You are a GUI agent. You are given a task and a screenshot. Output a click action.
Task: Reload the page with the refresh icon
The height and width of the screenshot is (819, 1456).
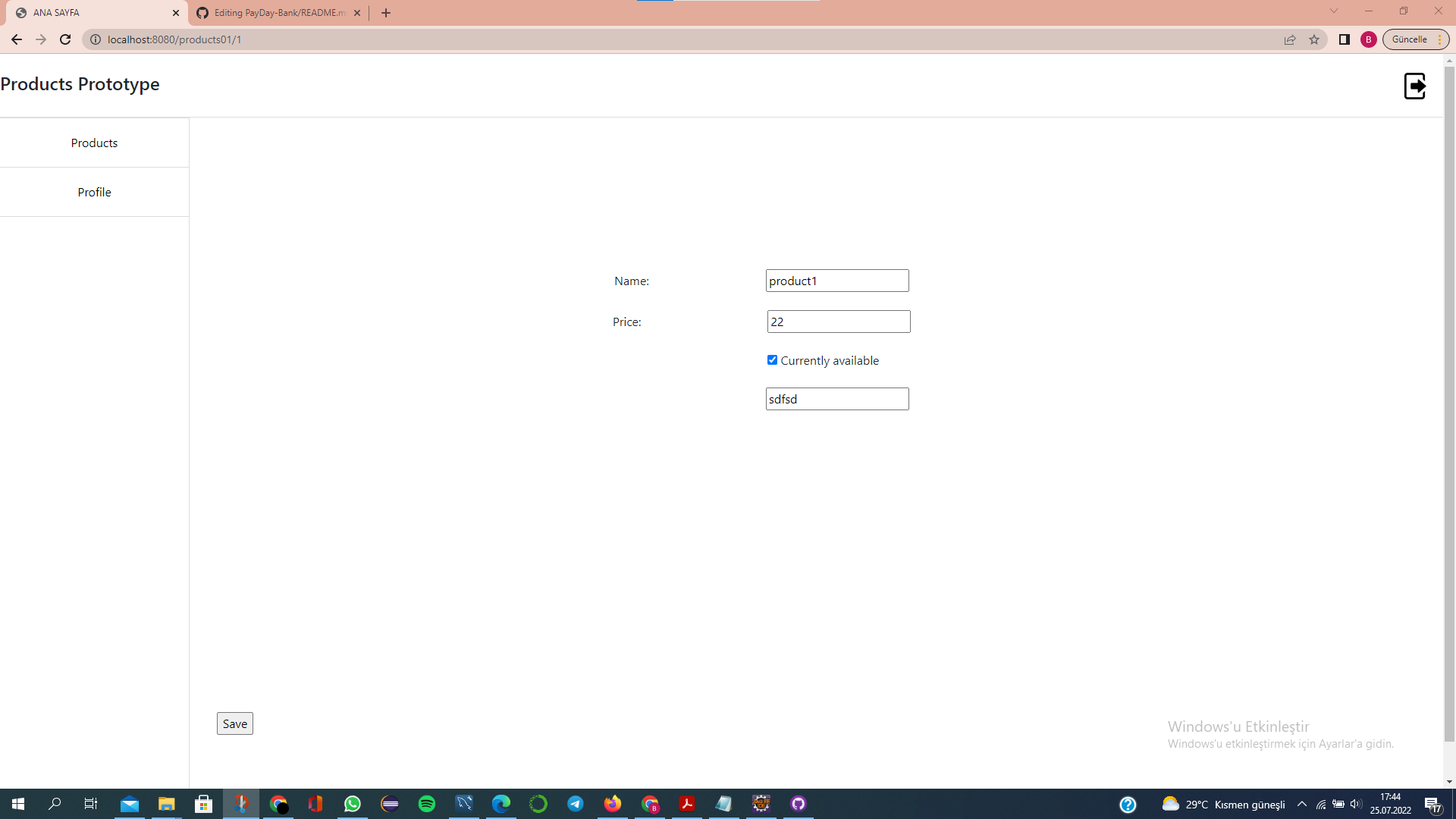coord(65,39)
